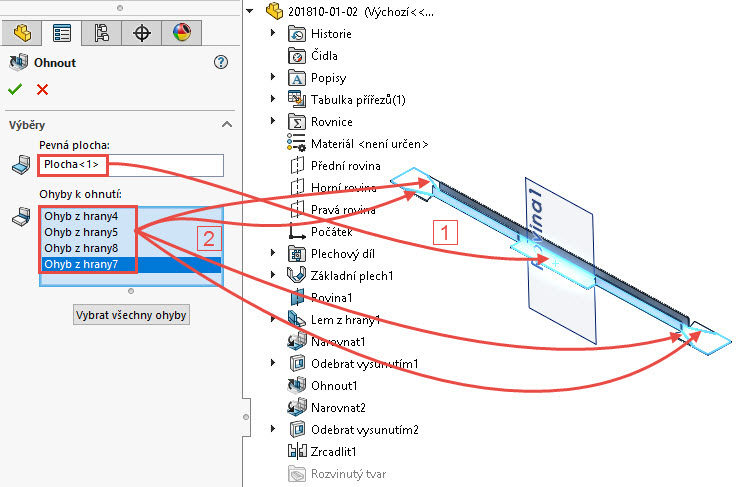The width and height of the screenshot is (750, 487).
Task: Expand the Rovnice node
Action: [x=273, y=121]
